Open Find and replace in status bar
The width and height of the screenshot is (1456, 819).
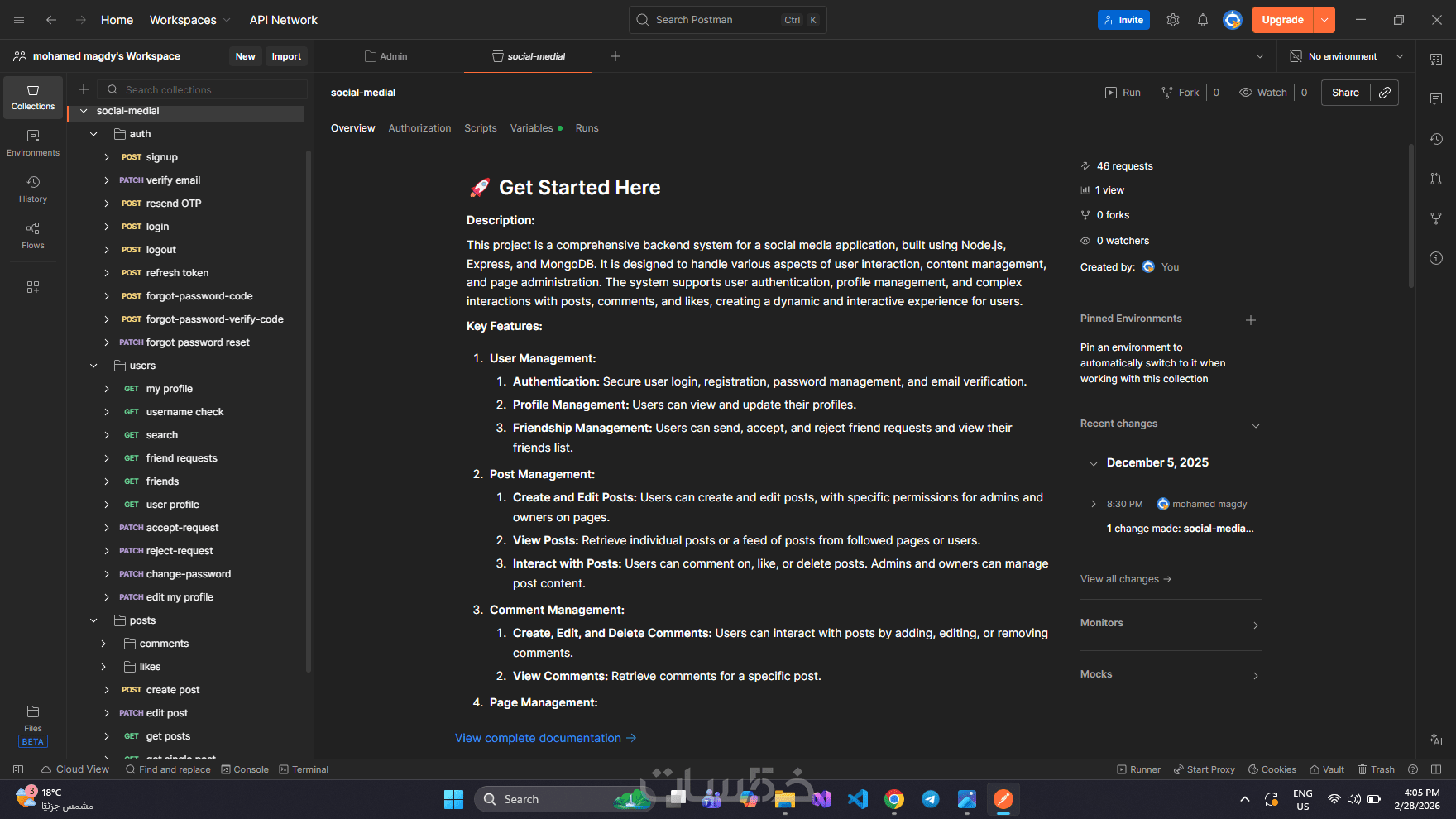point(168,769)
